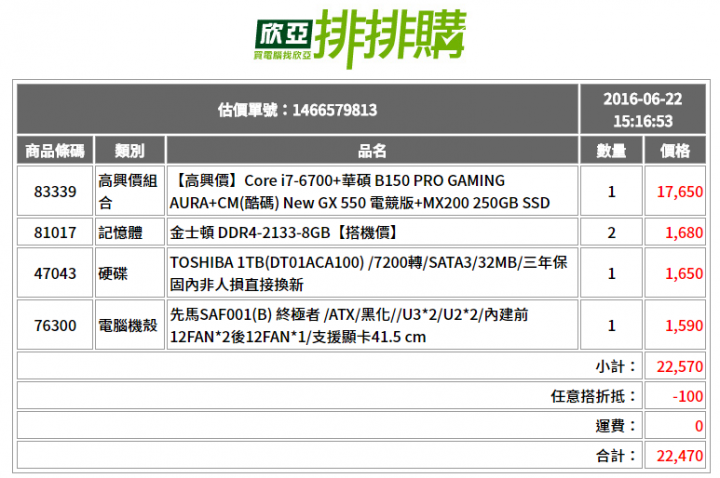Click the 類別 column header
Image resolution: width=720 pixels, height=478 pixels.
click(x=129, y=151)
